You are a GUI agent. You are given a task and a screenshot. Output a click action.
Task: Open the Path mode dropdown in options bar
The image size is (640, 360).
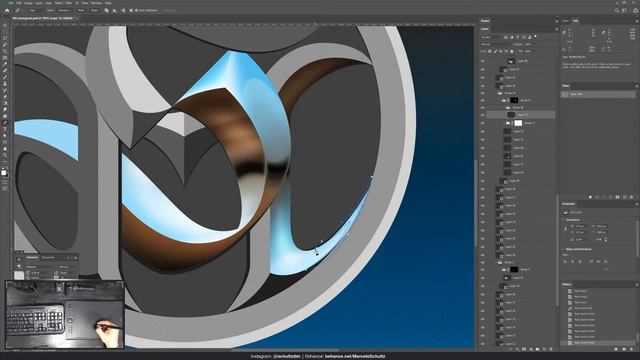coord(33,10)
